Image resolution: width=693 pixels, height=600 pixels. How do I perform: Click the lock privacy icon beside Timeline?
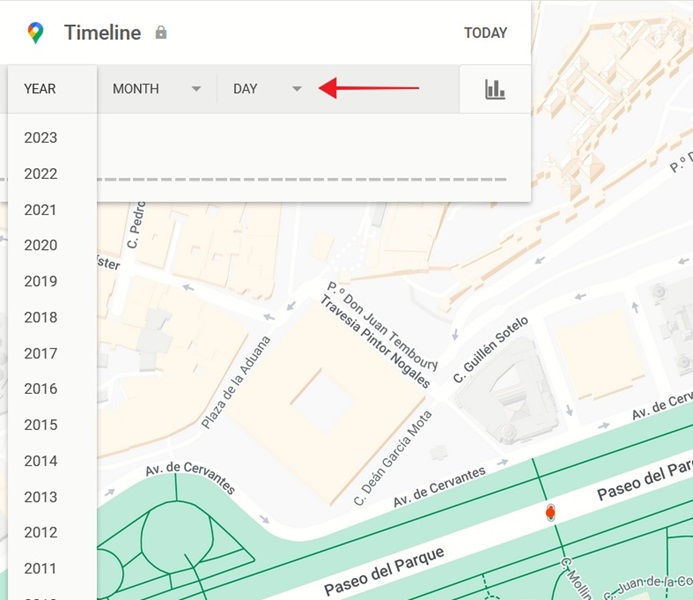pos(161,32)
